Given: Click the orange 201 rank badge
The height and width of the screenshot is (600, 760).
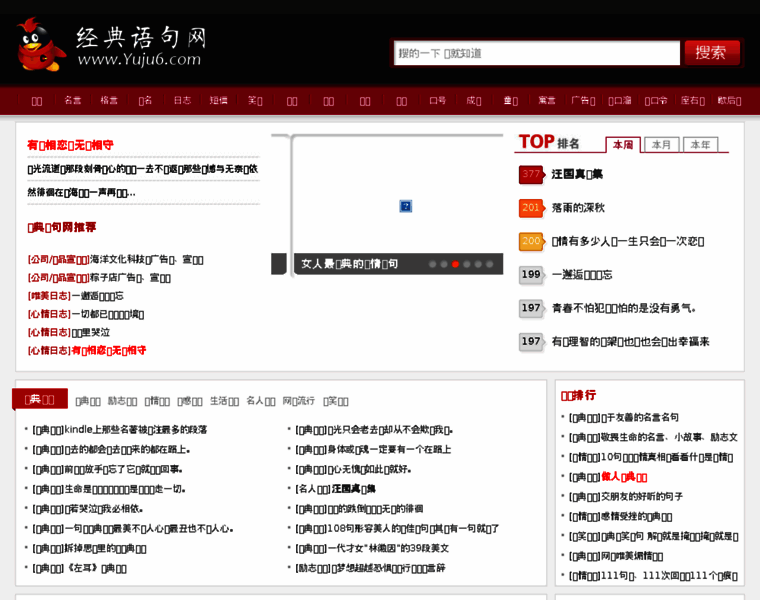Looking at the screenshot, I should click(531, 208).
